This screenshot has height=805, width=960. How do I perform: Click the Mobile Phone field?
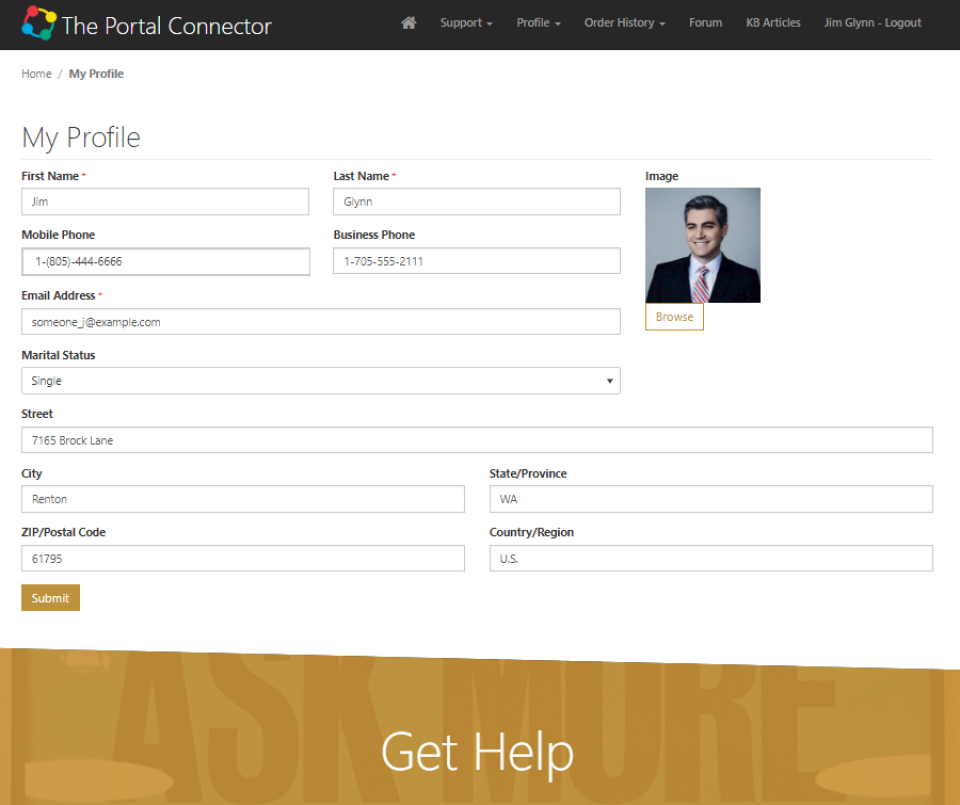pyautogui.click(x=165, y=261)
